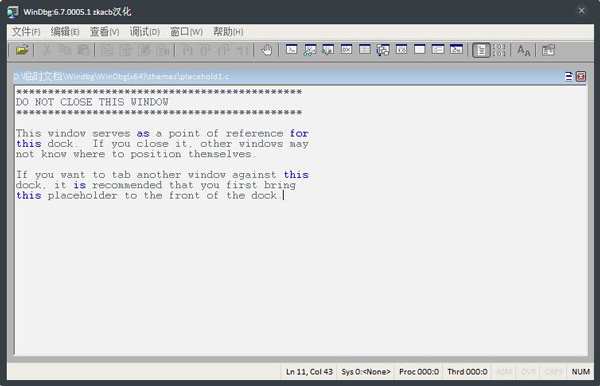
Task: Open the 帮助(H) menu
Action: coord(228,32)
